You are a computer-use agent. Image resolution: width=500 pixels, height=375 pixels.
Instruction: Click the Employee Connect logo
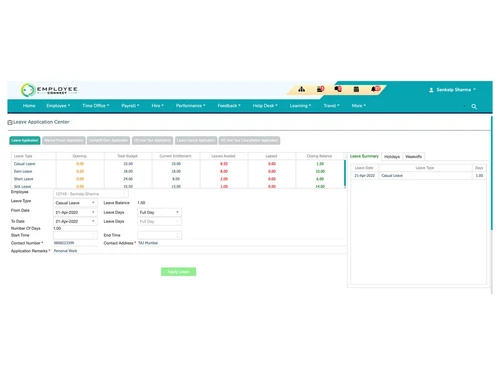(x=49, y=90)
